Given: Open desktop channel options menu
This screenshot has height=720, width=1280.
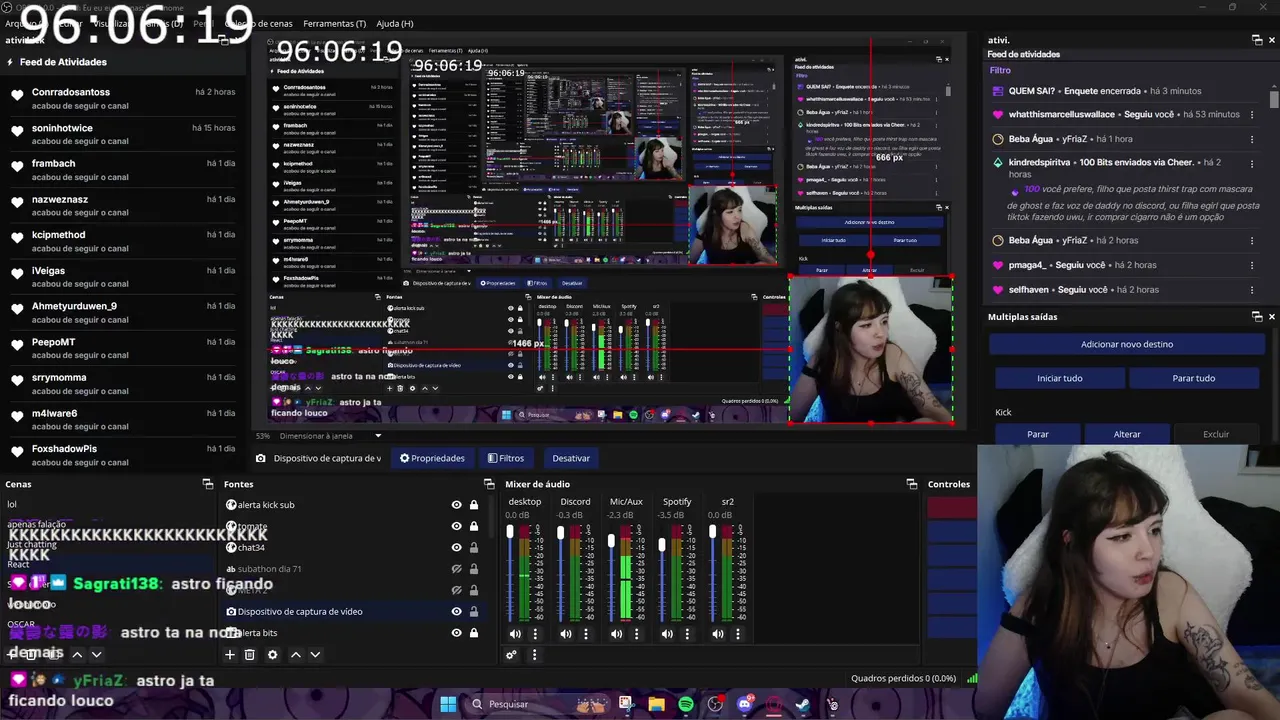Looking at the screenshot, I should pos(535,633).
